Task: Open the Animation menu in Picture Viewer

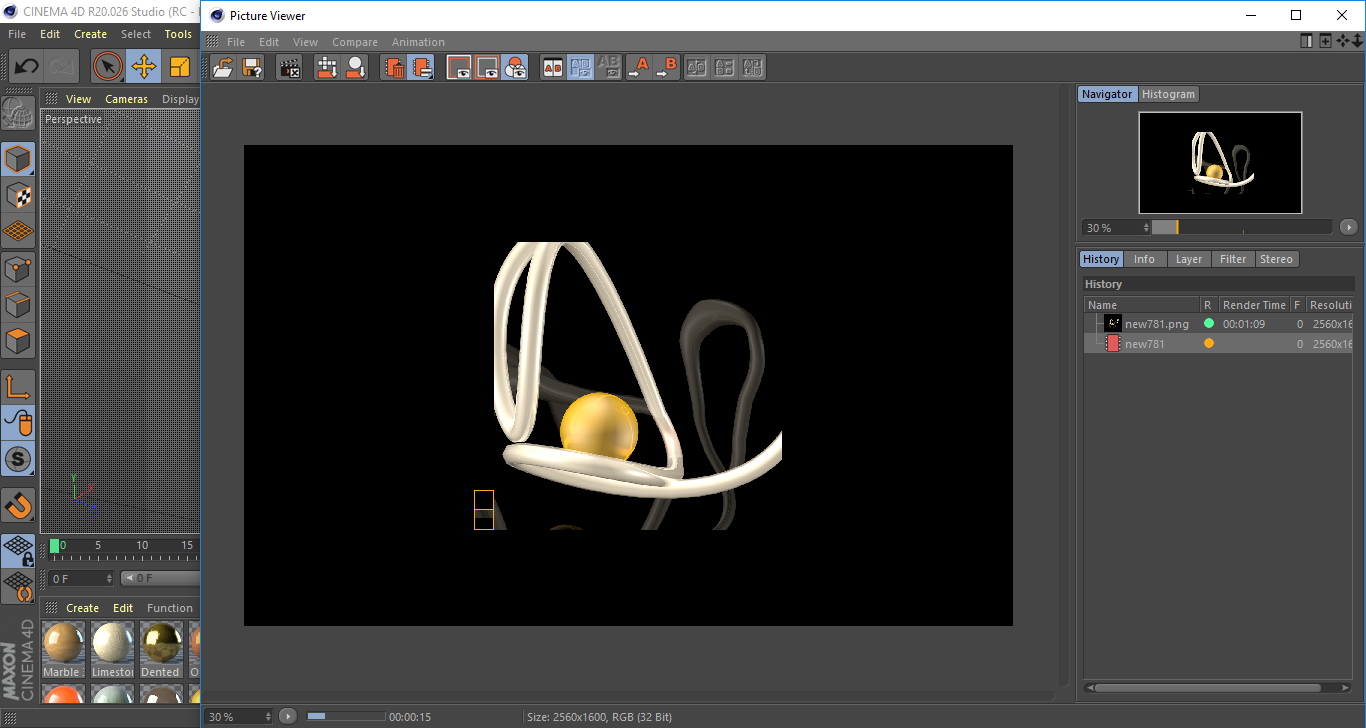Action: [x=418, y=42]
